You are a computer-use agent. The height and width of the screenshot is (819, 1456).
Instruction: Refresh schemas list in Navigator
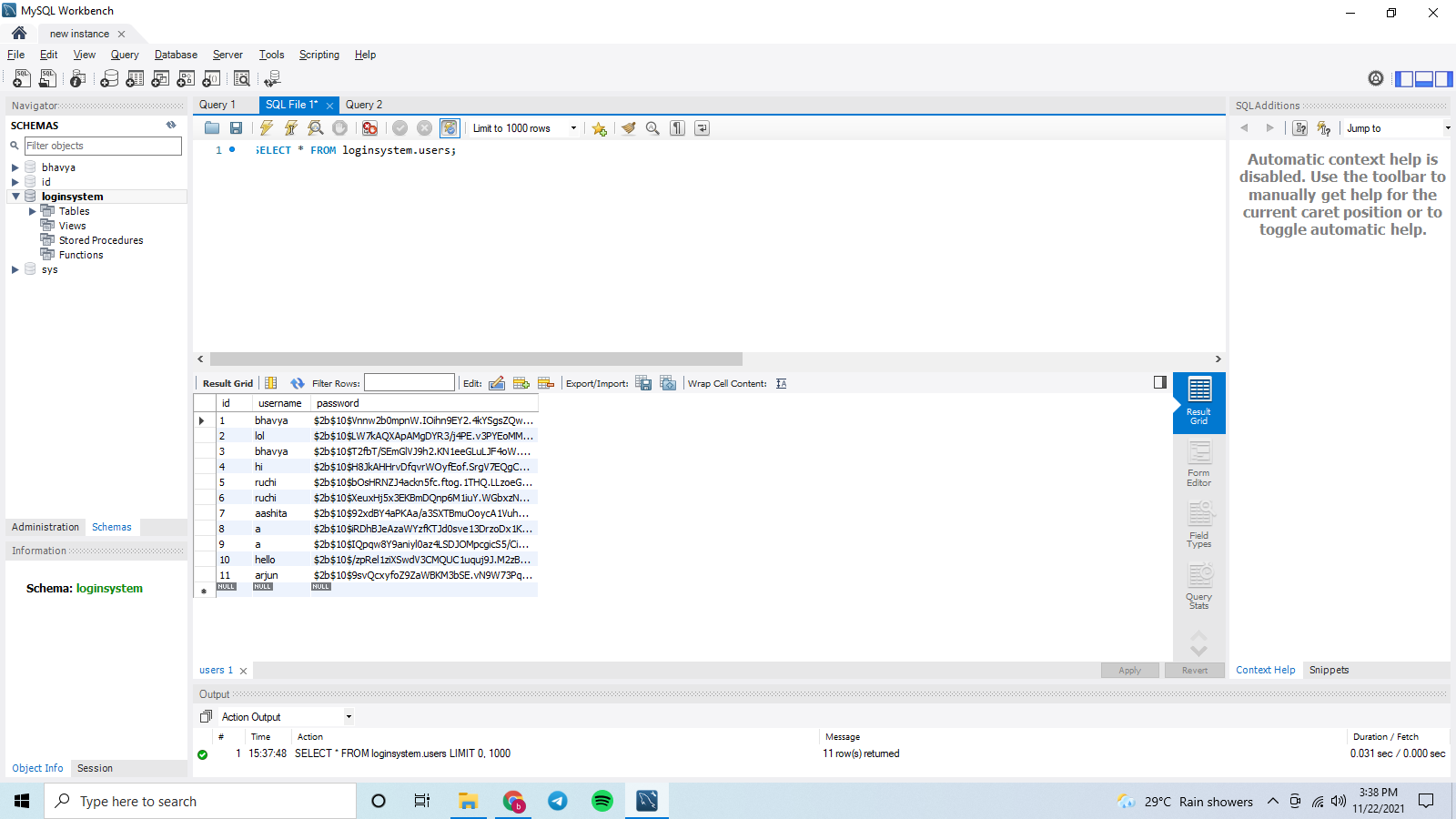(x=171, y=126)
